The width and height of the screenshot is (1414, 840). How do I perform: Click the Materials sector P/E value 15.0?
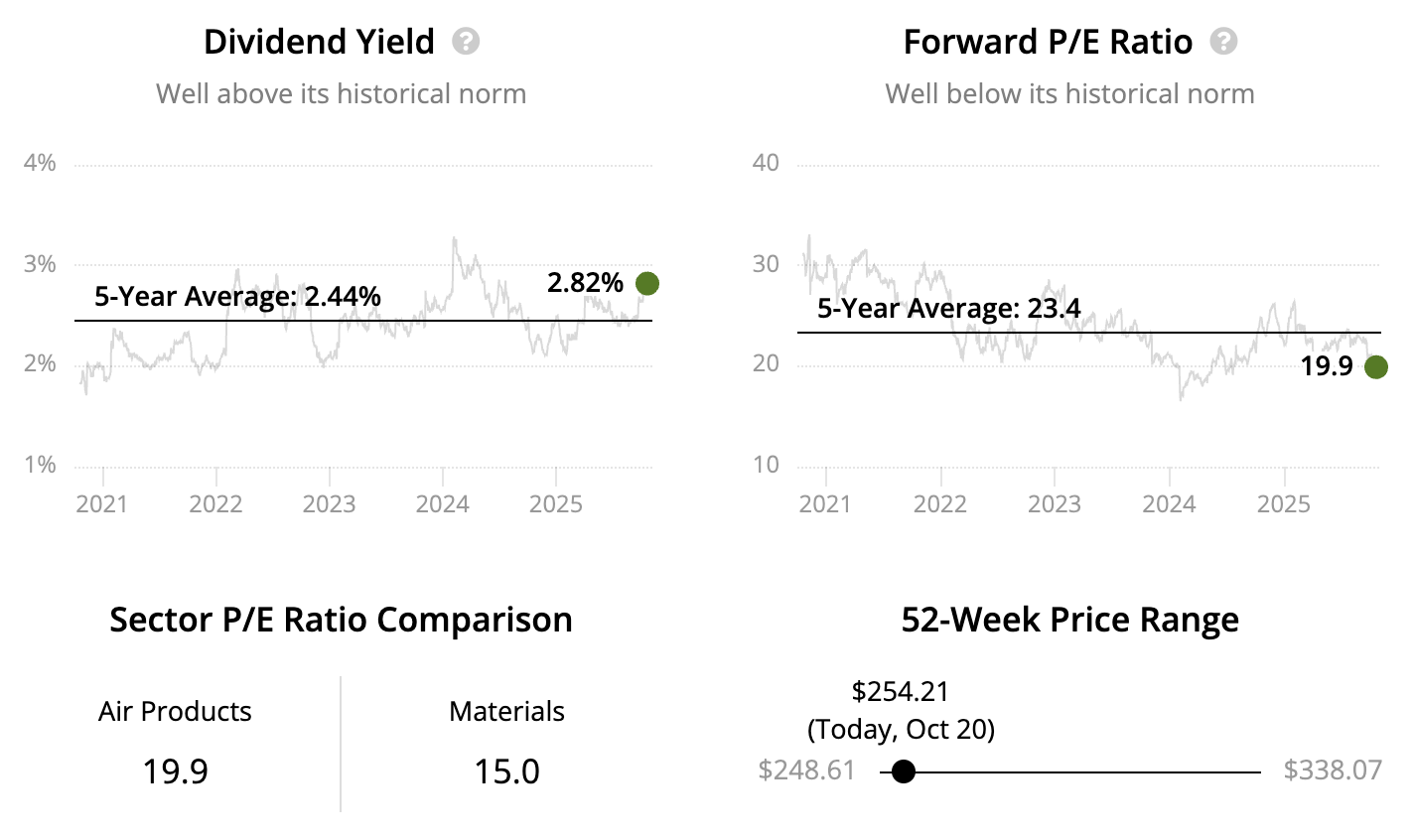point(506,771)
